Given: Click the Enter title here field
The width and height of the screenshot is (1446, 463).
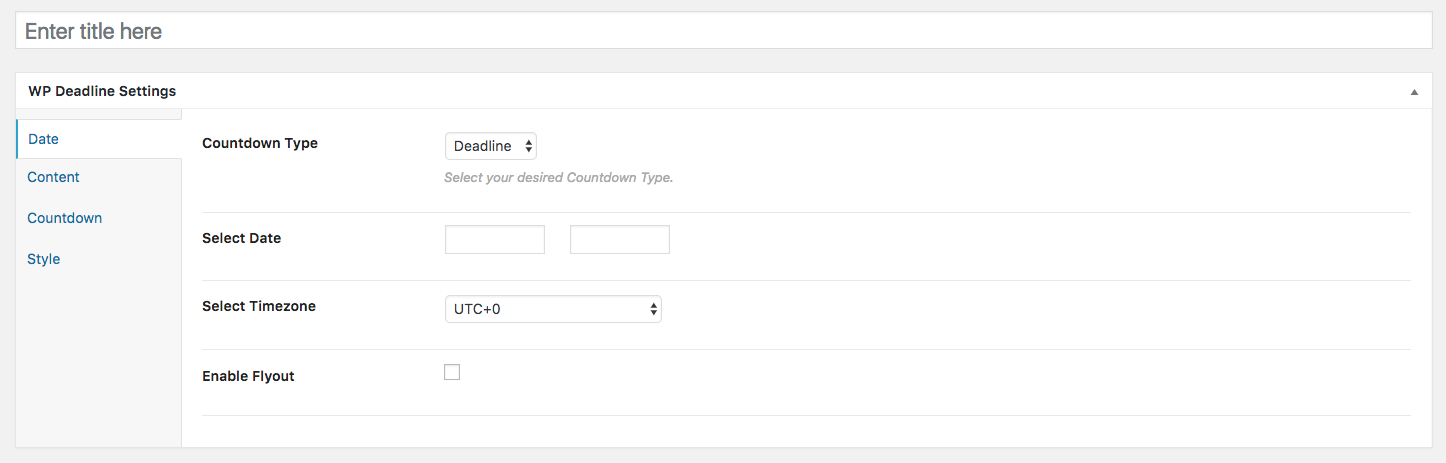Looking at the screenshot, I should 723,31.
